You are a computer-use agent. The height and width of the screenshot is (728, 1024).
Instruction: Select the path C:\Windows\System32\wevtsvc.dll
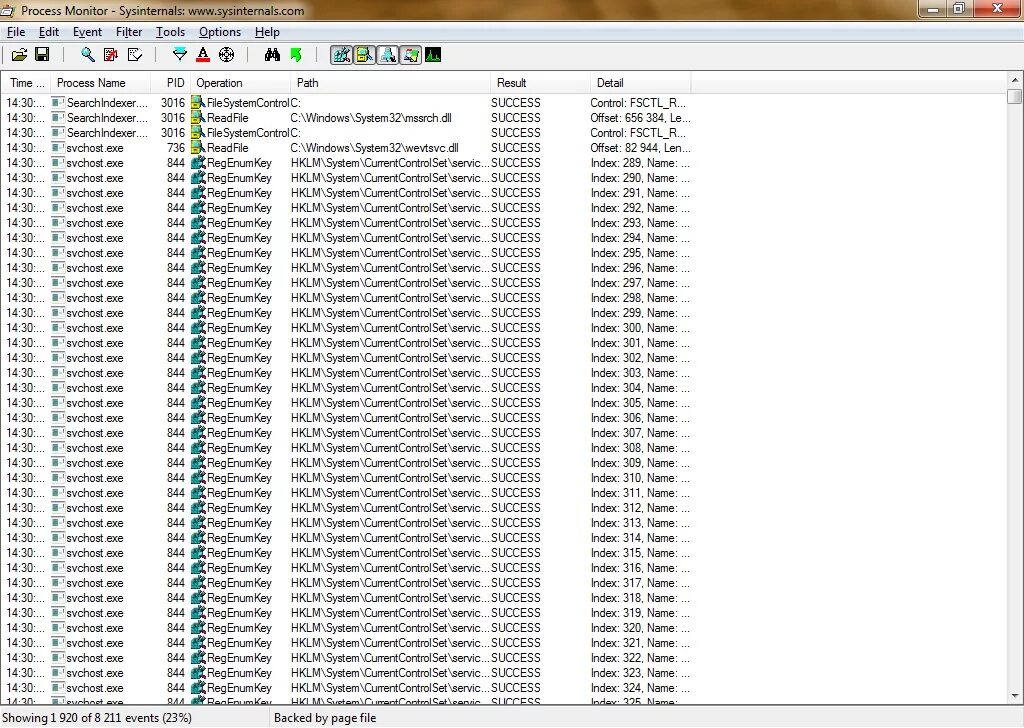(374, 148)
